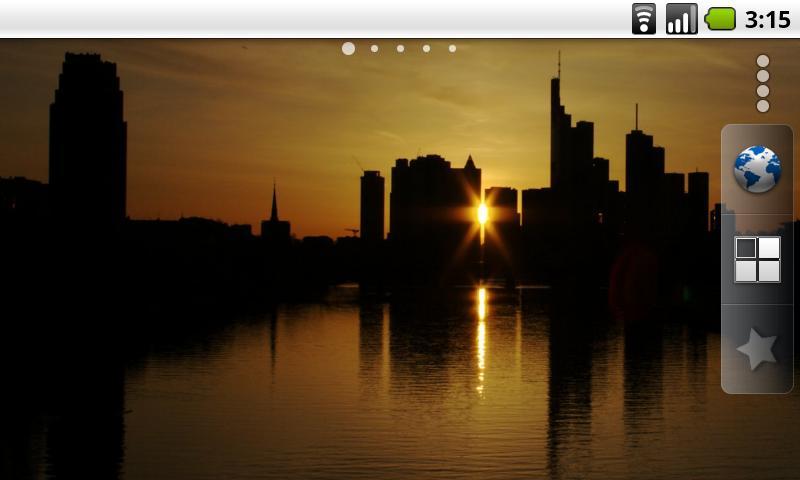Tap the 3:15 clock
This screenshot has width=800, height=480.
(767, 20)
